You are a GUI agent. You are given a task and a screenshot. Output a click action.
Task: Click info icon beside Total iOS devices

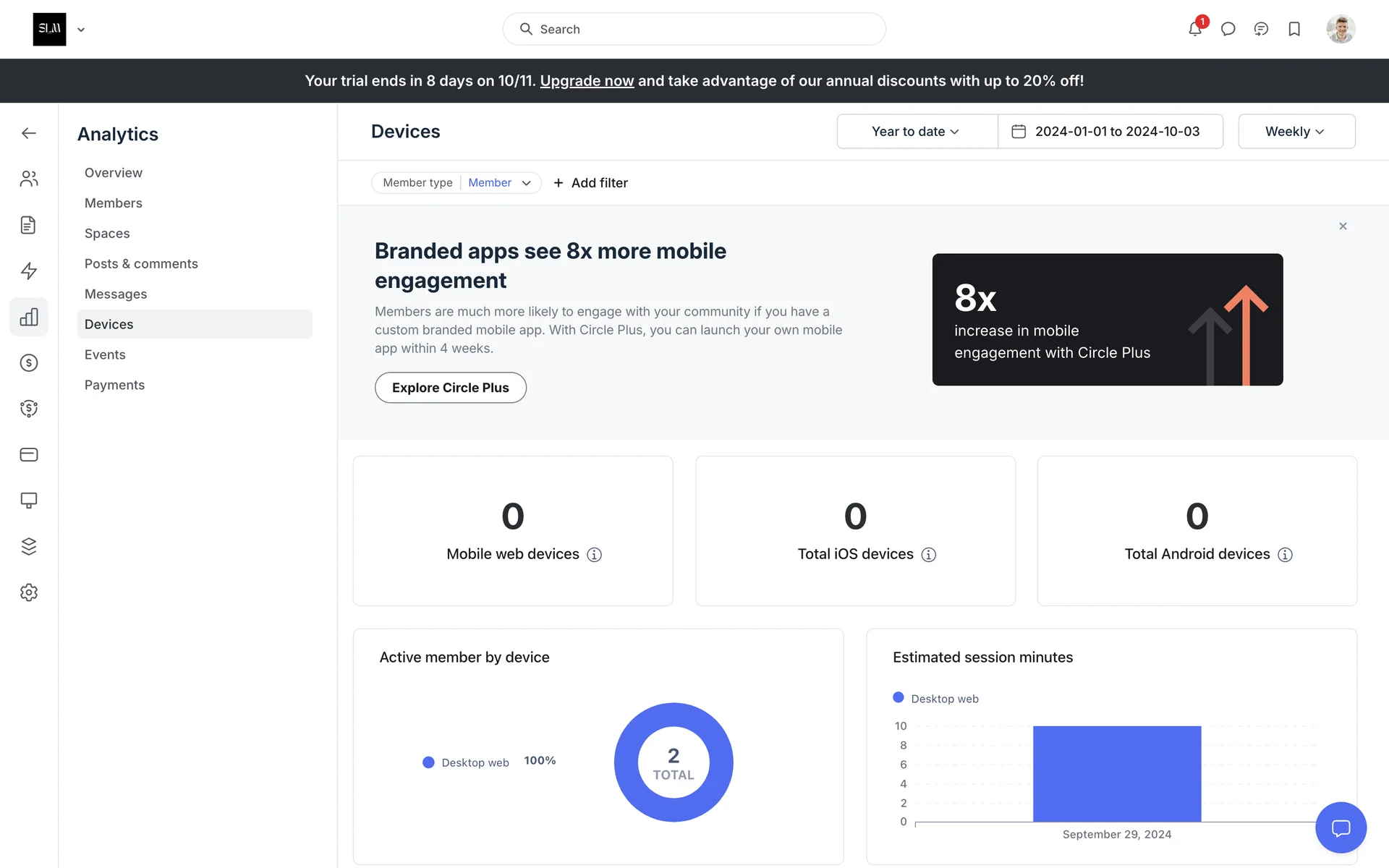coord(928,555)
